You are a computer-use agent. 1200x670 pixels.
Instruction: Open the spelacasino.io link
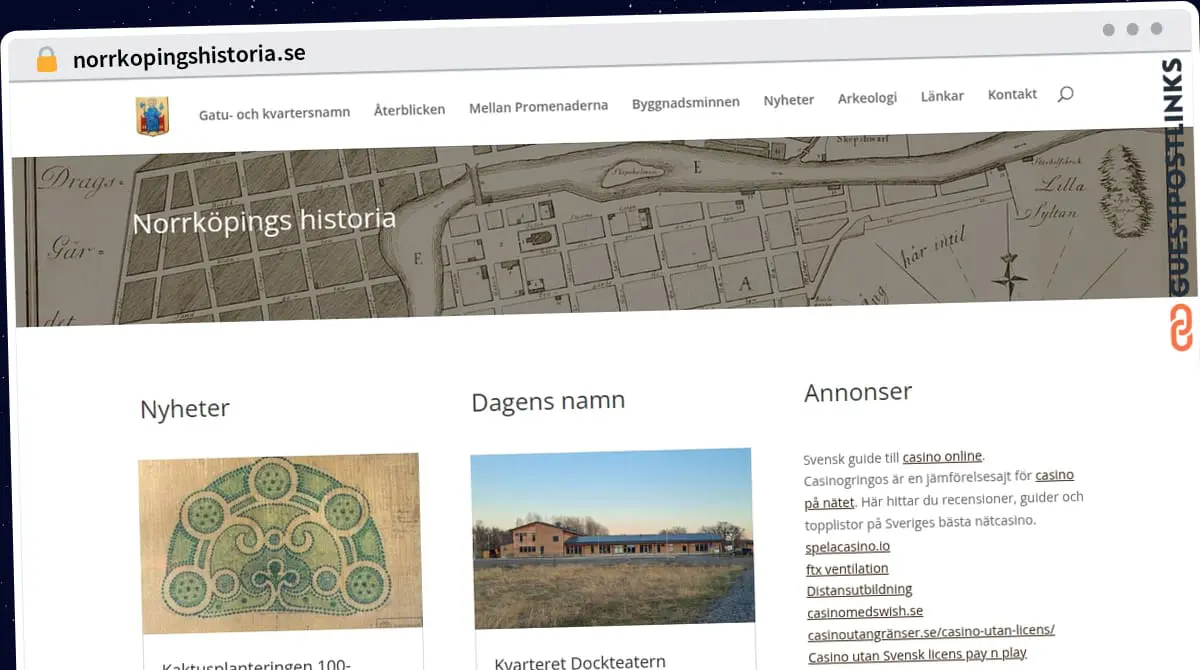tap(847, 547)
